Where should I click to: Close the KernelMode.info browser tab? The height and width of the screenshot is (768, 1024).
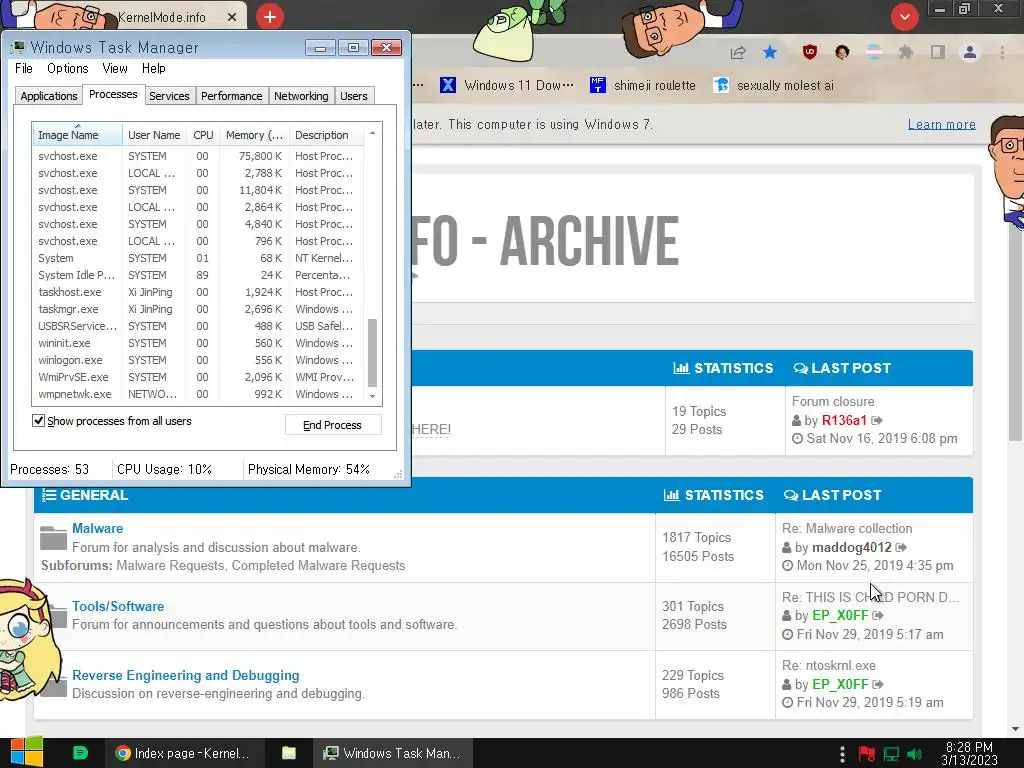pos(232,17)
